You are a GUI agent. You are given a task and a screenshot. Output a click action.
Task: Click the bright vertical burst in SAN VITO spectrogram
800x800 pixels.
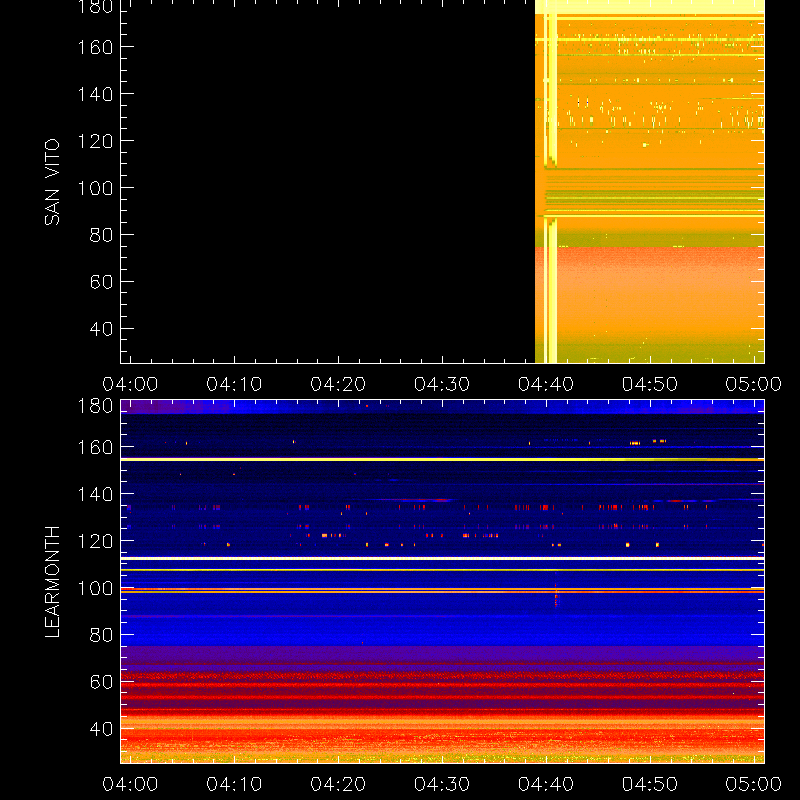tap(551, 188)
